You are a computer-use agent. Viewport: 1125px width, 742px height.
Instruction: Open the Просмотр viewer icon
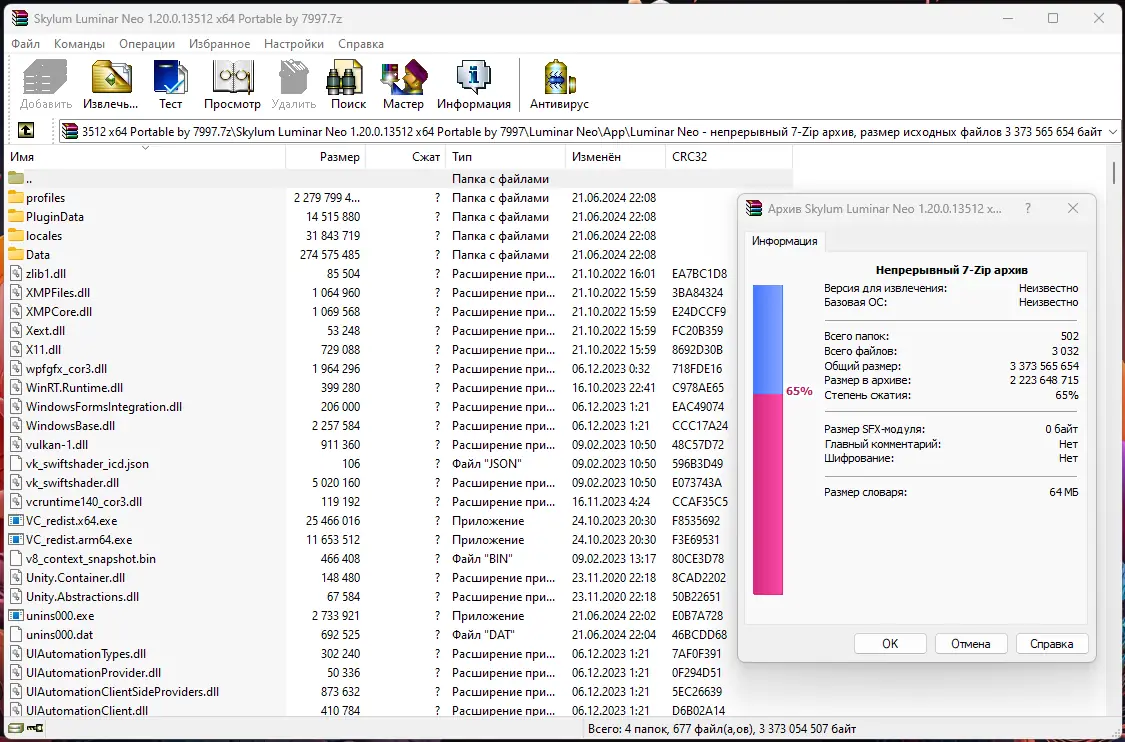(x=232, y=77)
